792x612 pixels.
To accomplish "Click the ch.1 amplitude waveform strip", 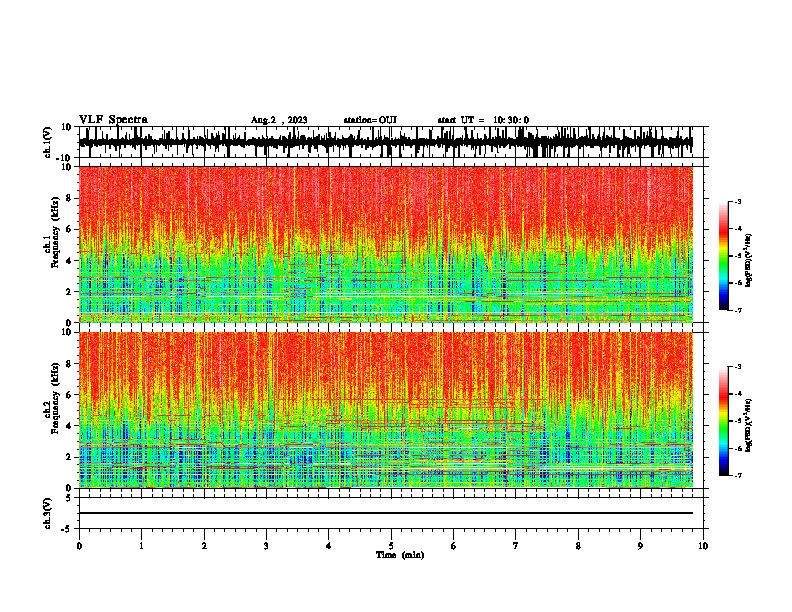I will click(x=386, y=142).
